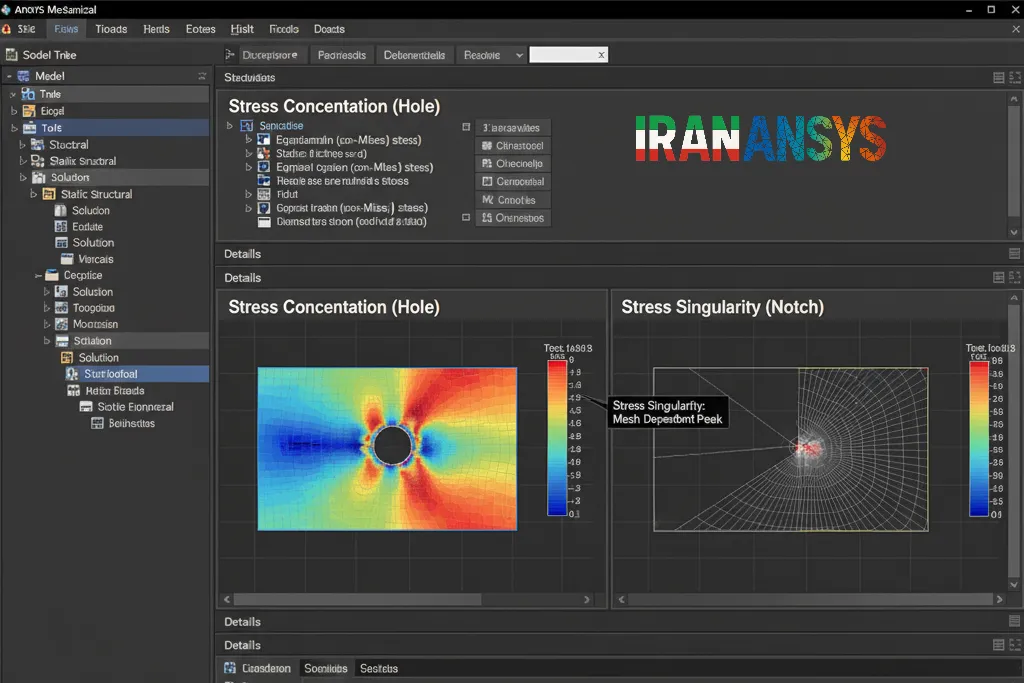This screenshot has height=683, width=1024.
Task: Click the Sodel Trike panel icon
Action: [x=11, y=55]
